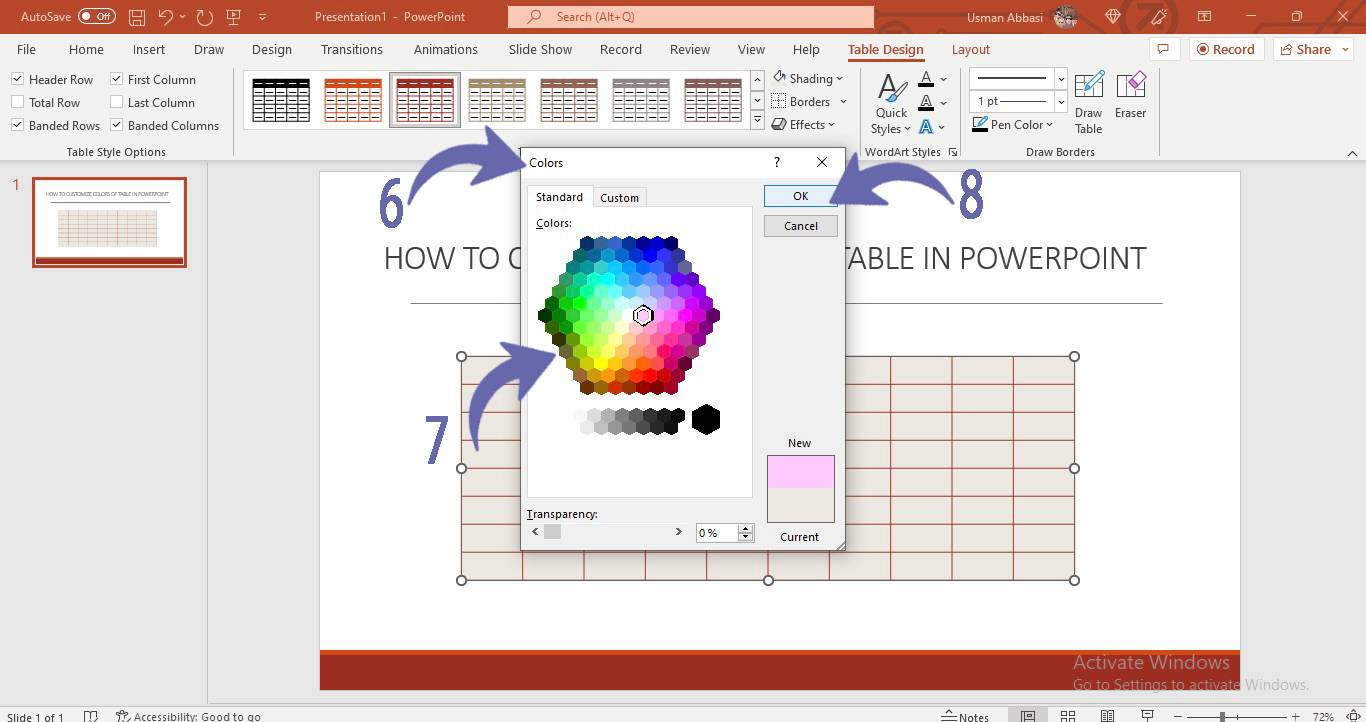The width and height of the screenshot is (1366, 722).
Task: Open Text Fill color dropdown arrow
Action: [943, 79]
